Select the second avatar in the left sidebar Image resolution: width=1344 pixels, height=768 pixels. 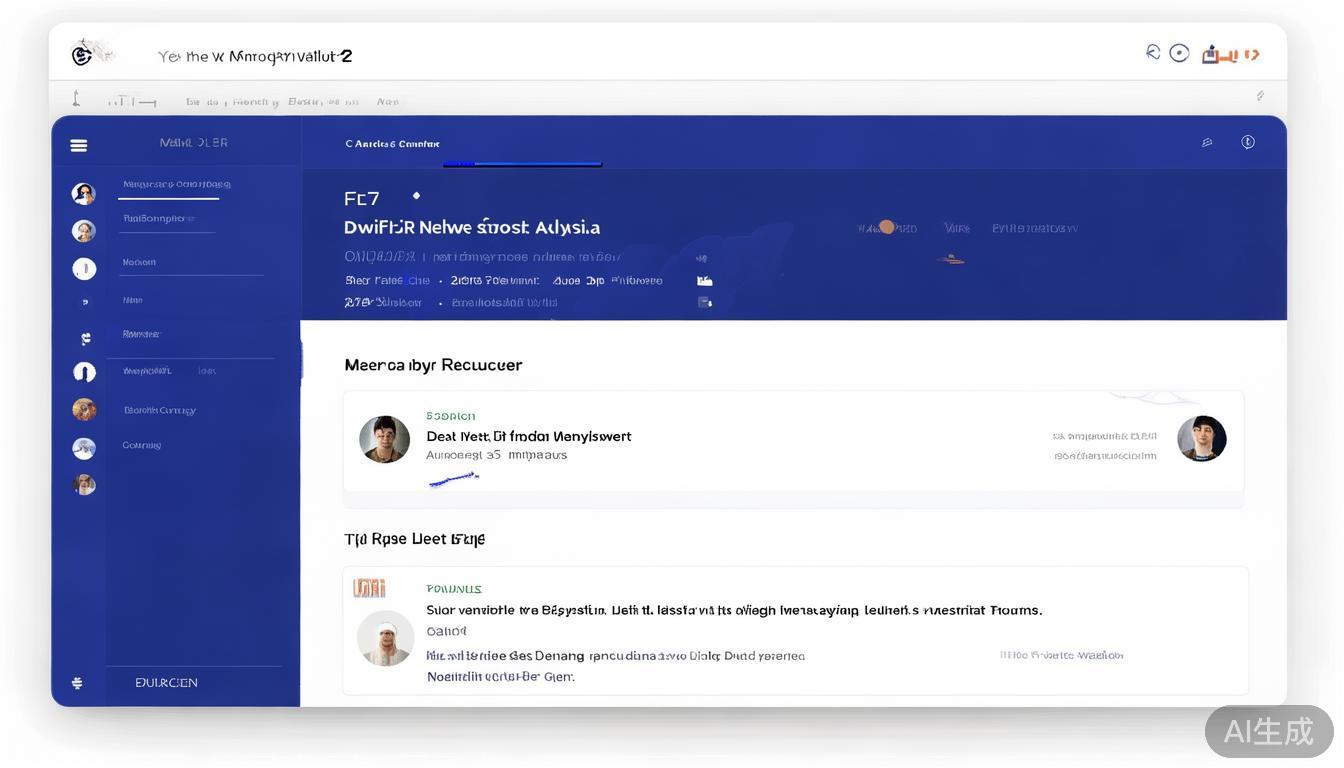[84, 231]
